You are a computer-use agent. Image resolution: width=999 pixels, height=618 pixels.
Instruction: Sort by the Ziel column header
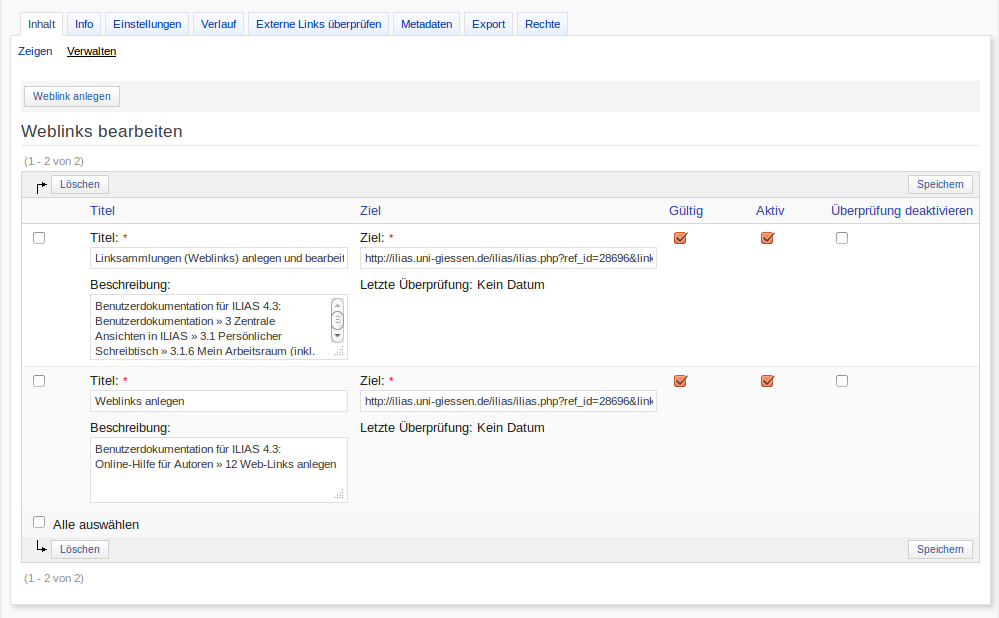pos(370,210)
